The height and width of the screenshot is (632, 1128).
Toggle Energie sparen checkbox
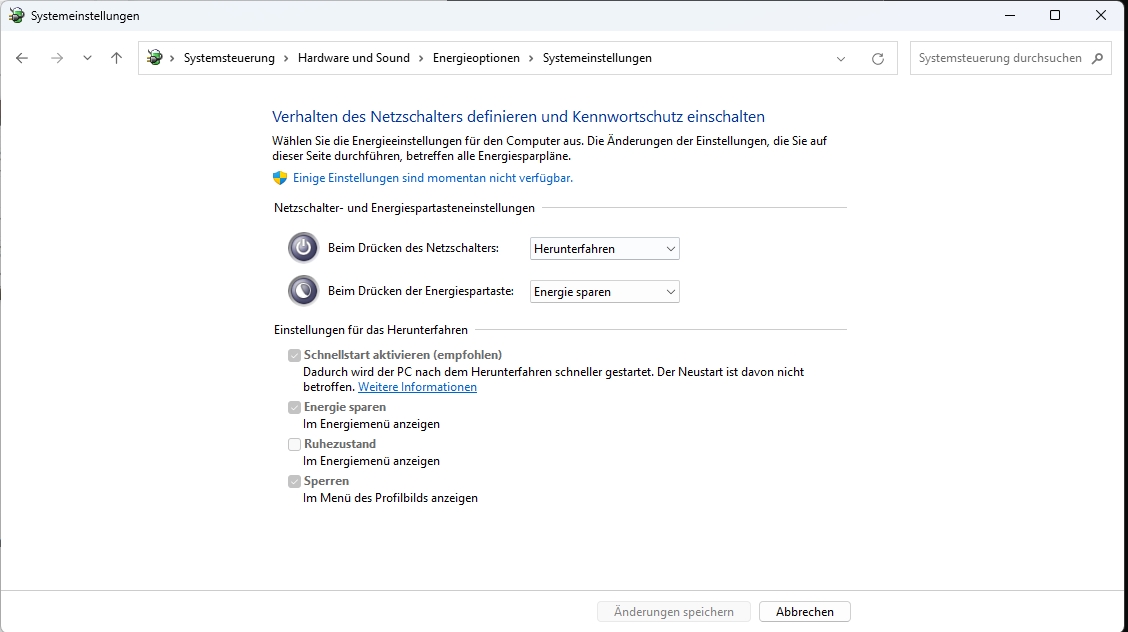[x=294, y=407]
